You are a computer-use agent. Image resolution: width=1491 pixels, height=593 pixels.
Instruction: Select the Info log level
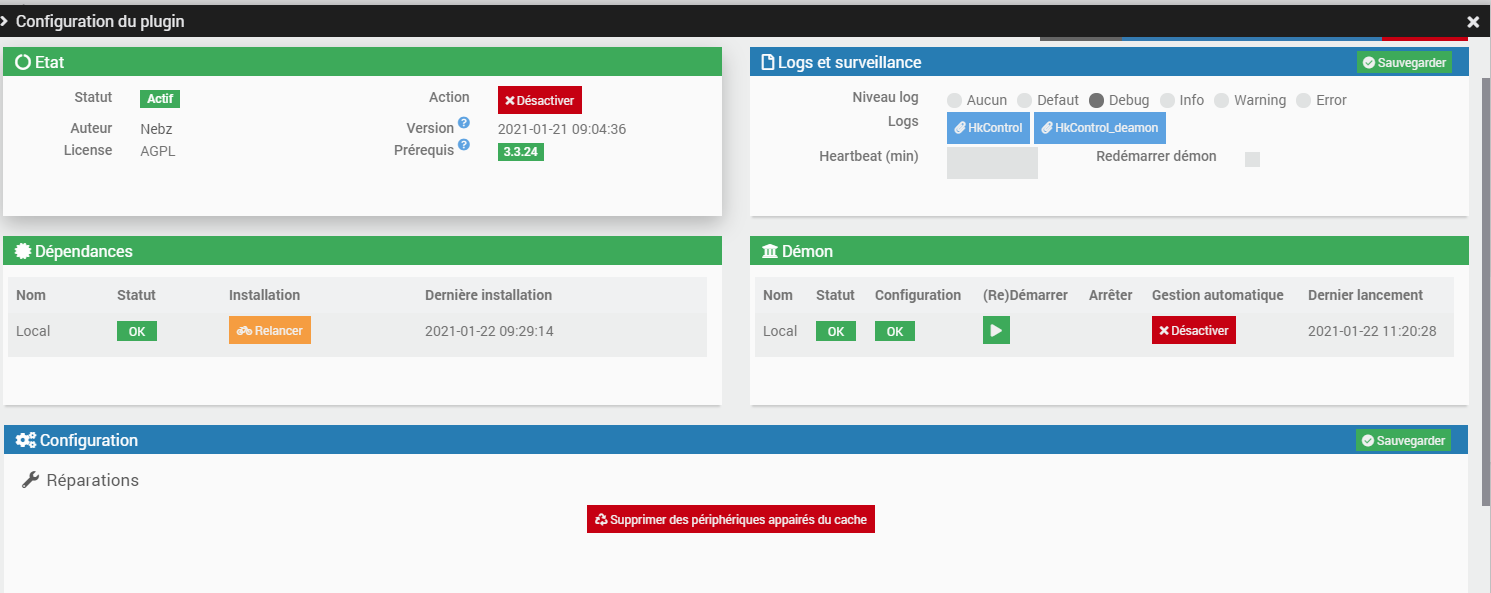pyautogui.click(x=1167, y=100)
